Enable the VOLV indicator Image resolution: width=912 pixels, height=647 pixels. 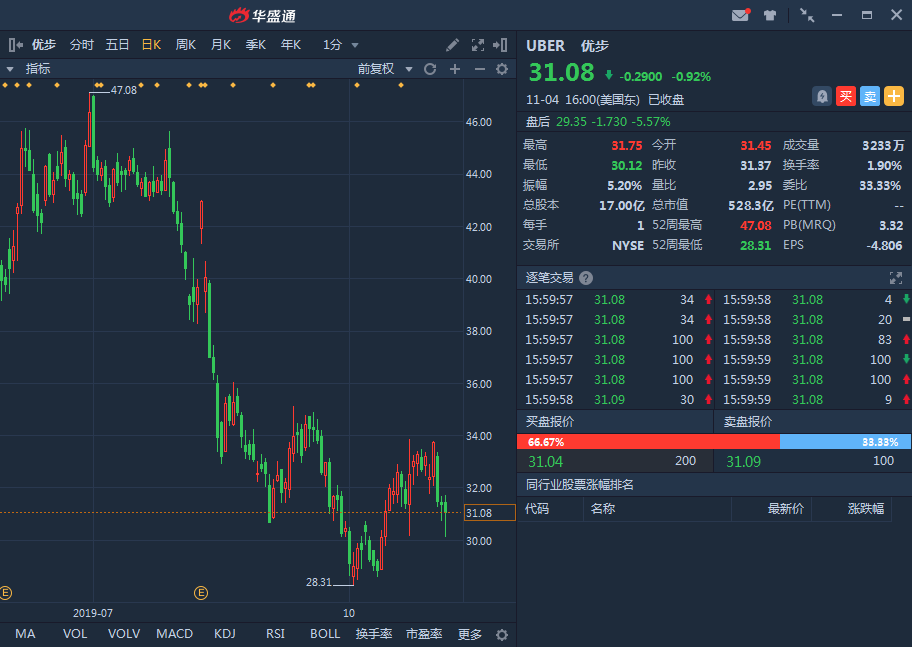click(x=124, y=634)
